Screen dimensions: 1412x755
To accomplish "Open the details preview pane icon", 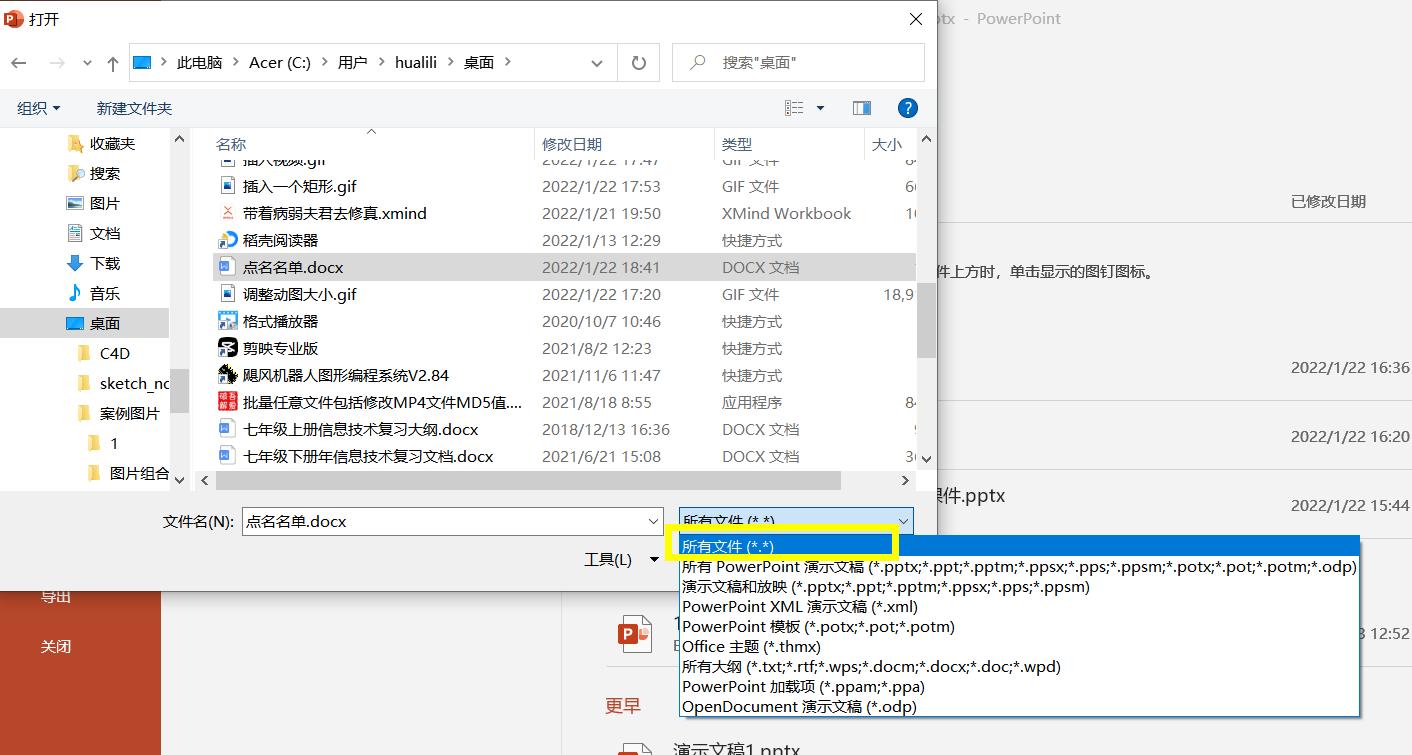I will tap(861, 108).
